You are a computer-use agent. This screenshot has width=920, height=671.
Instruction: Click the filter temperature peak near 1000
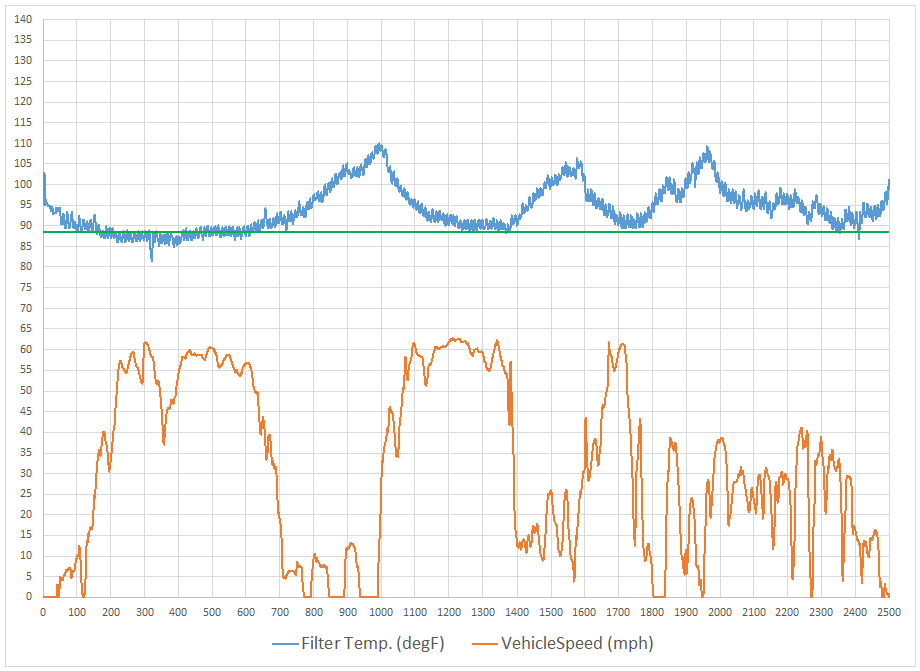[x=380, y=146]
